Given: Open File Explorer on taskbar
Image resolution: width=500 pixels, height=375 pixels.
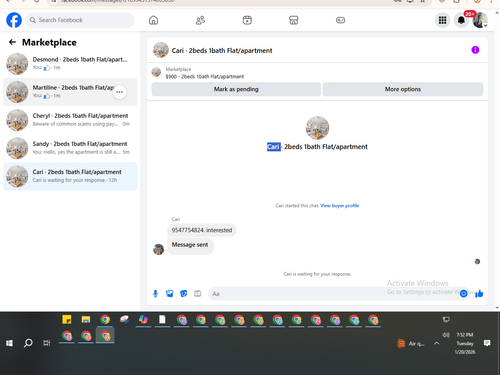Looking at the screenshot, I should click(86, 320).
